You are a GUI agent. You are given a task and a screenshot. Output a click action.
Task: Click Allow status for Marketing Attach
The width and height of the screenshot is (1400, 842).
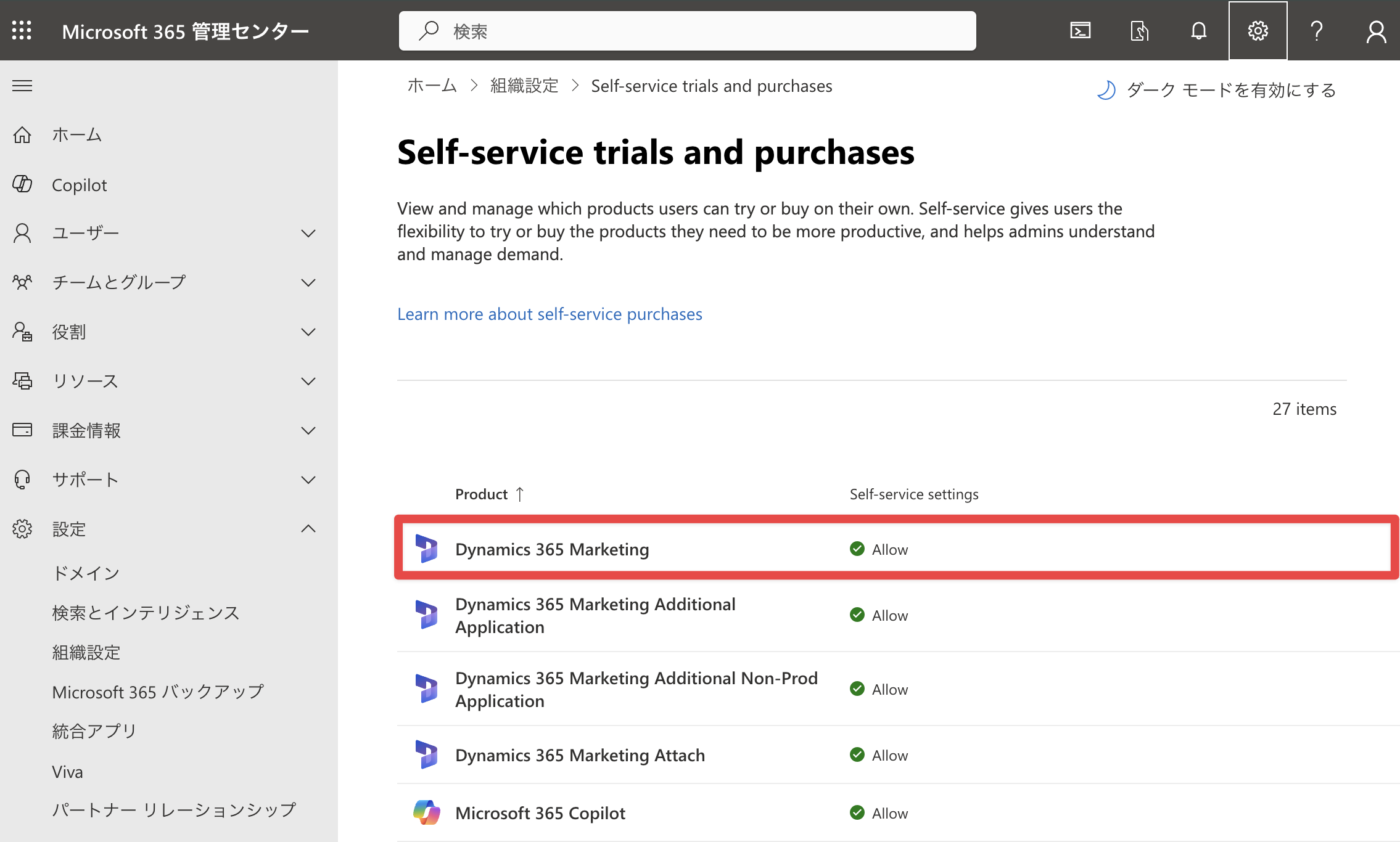tap(879, 755)
